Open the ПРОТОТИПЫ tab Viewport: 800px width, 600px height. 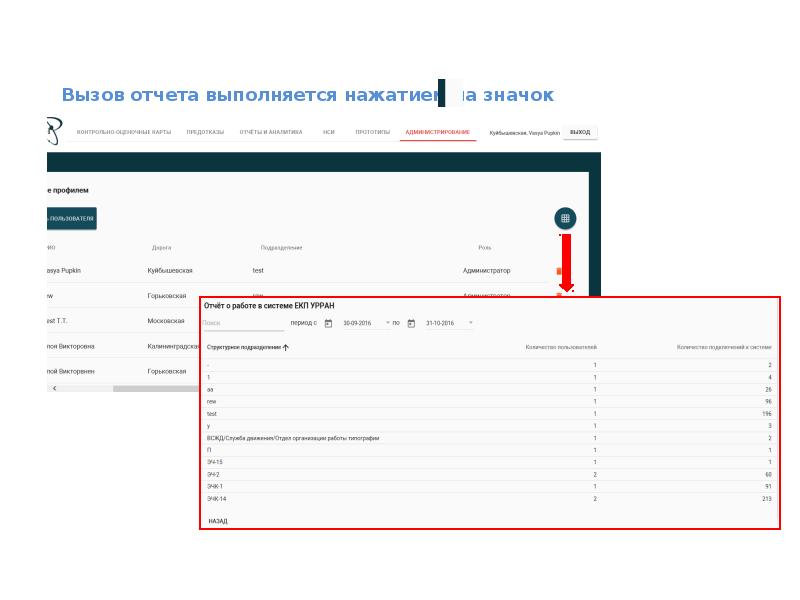click(372, 132)
